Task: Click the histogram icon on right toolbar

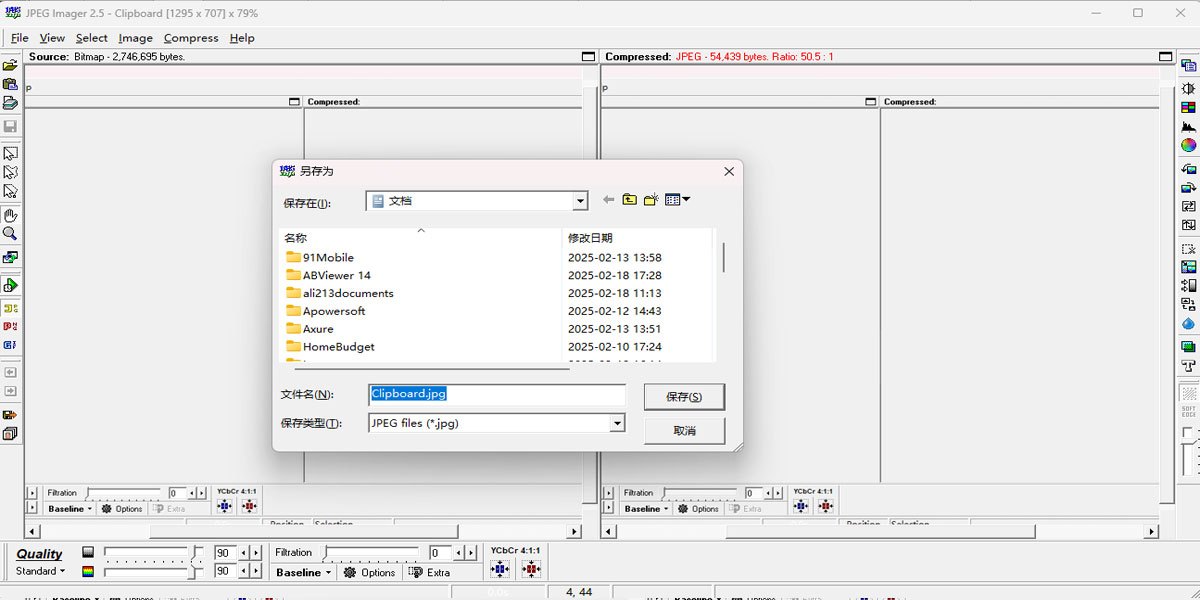Action: click(1186, 125)
